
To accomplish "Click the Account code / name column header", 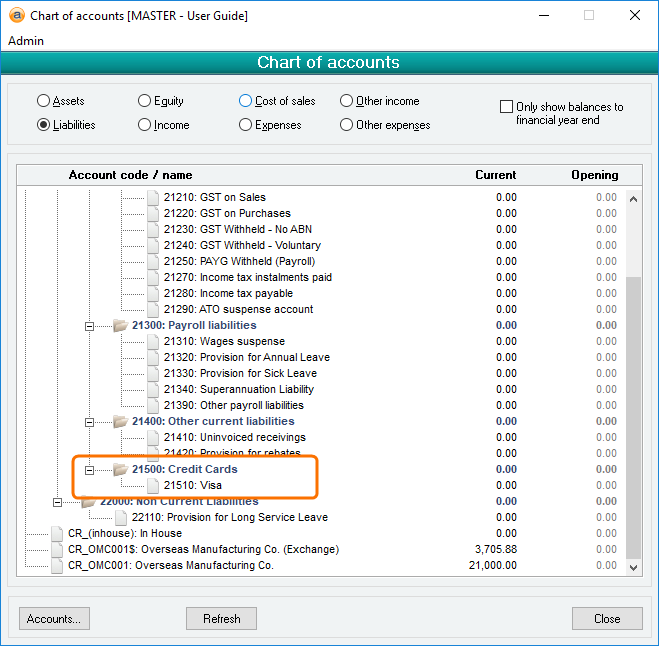I will tap(130, 175).
